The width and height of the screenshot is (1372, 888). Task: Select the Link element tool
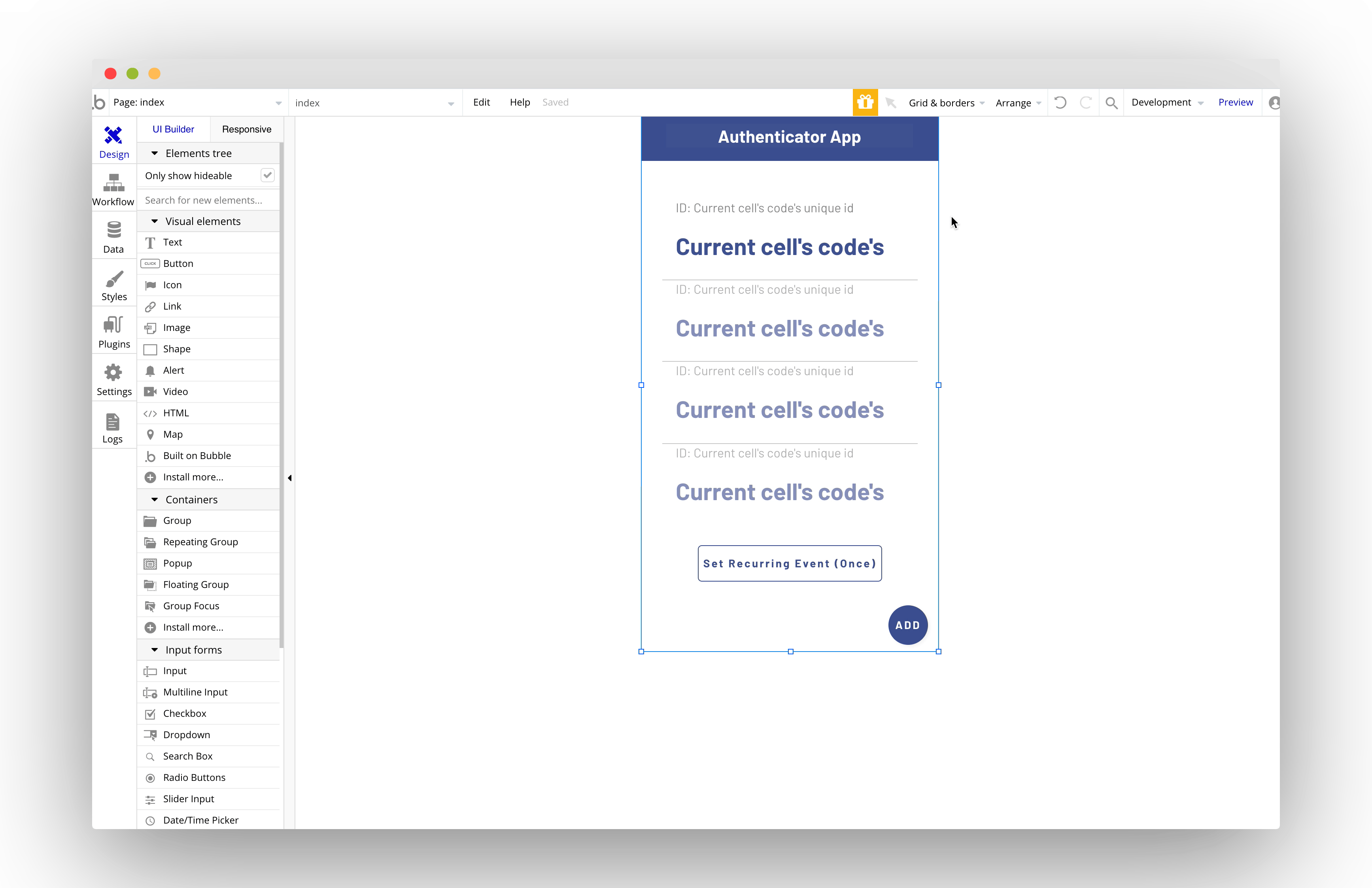(x=208, y=306)
